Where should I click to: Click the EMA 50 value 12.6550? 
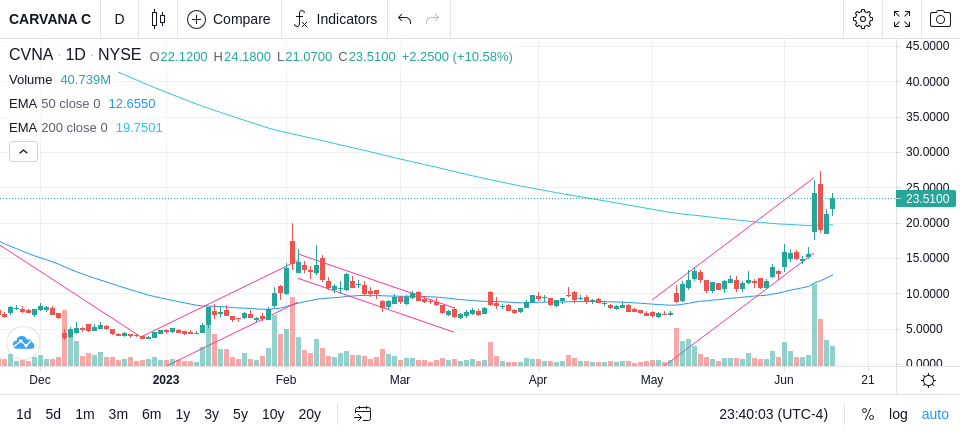pyautogui.click(x=132, y=104)
